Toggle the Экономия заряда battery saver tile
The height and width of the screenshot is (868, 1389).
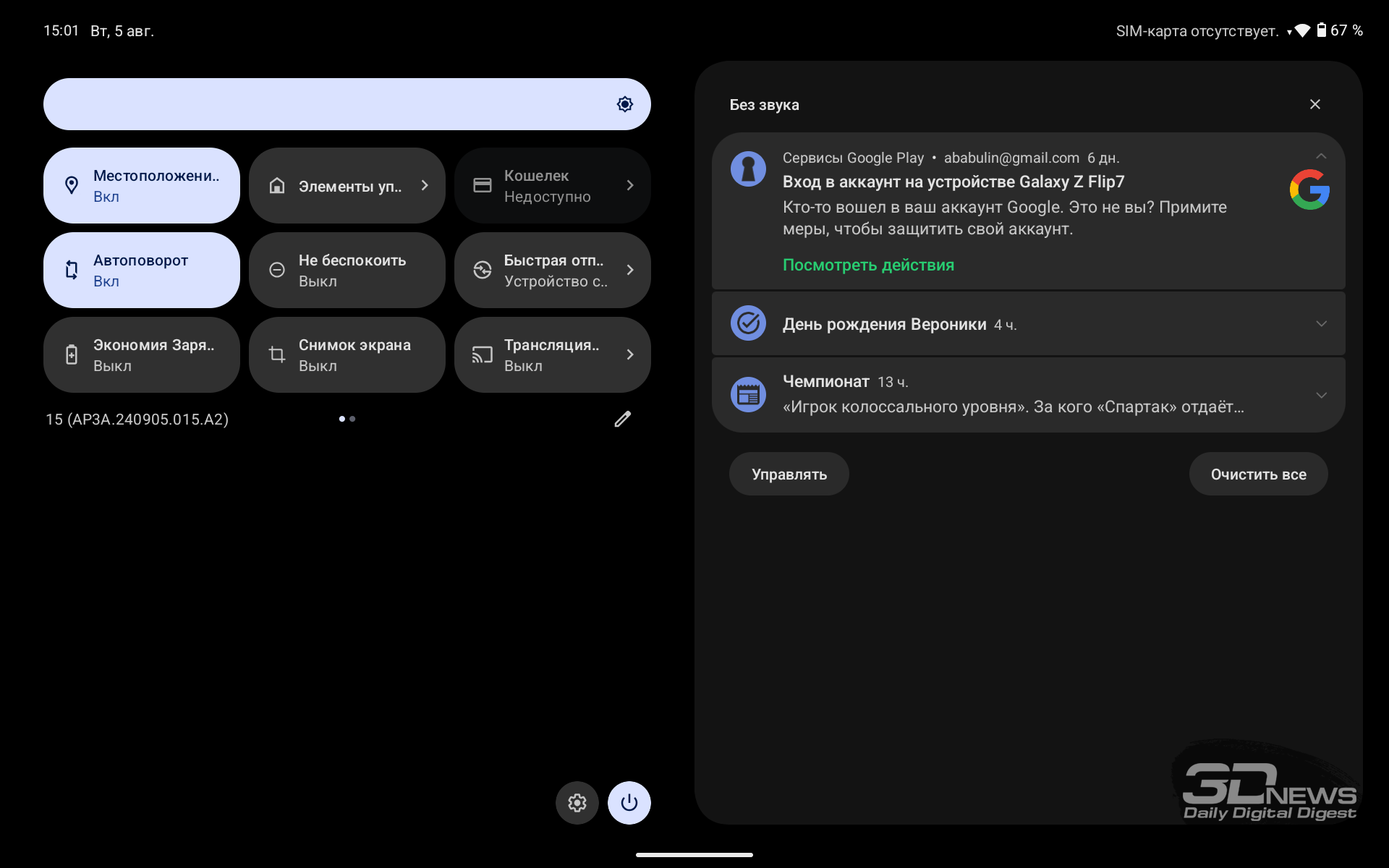click(142, 354)
